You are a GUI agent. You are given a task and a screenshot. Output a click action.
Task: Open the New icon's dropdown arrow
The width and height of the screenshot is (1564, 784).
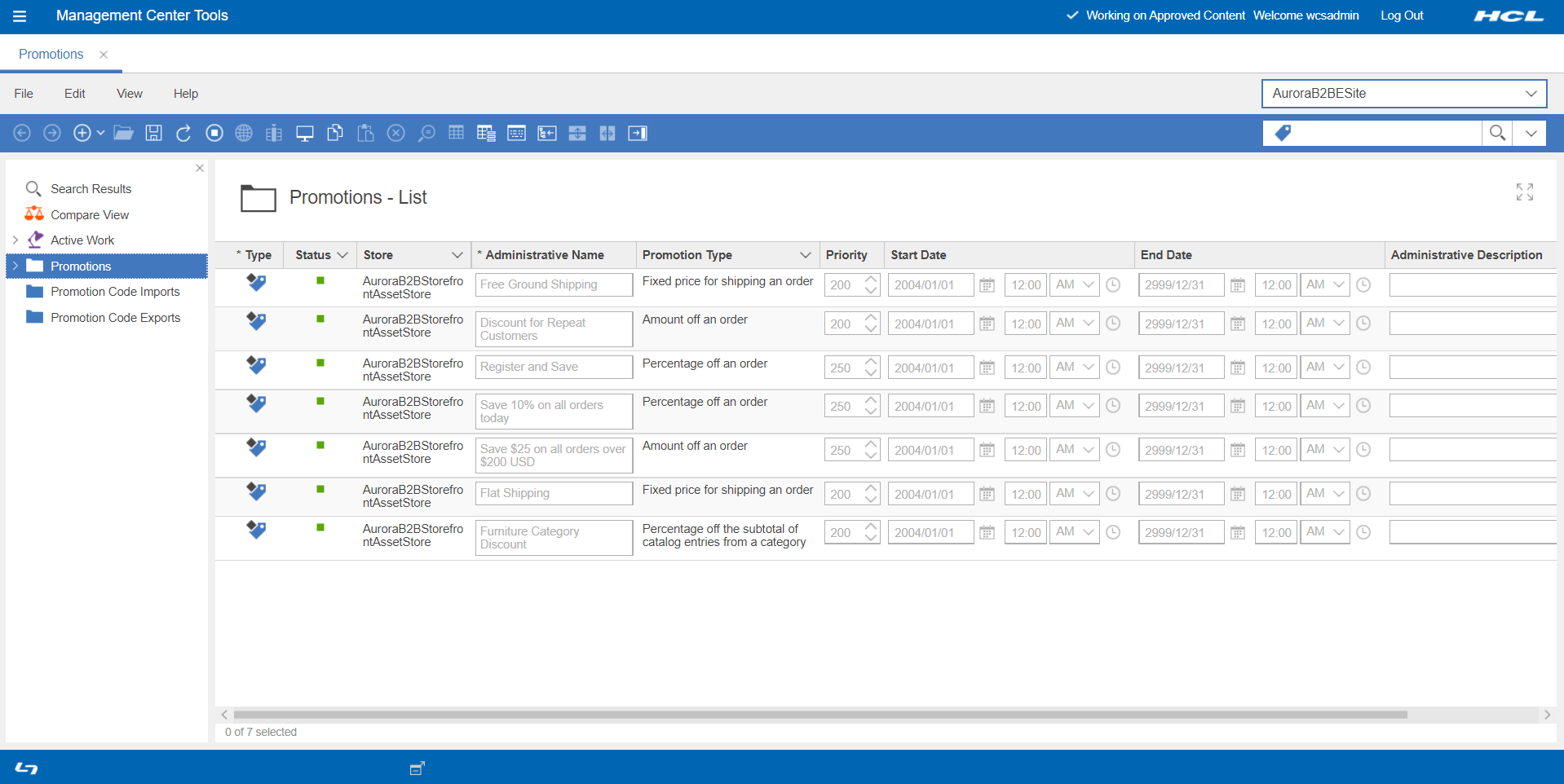tap(100, 133)
